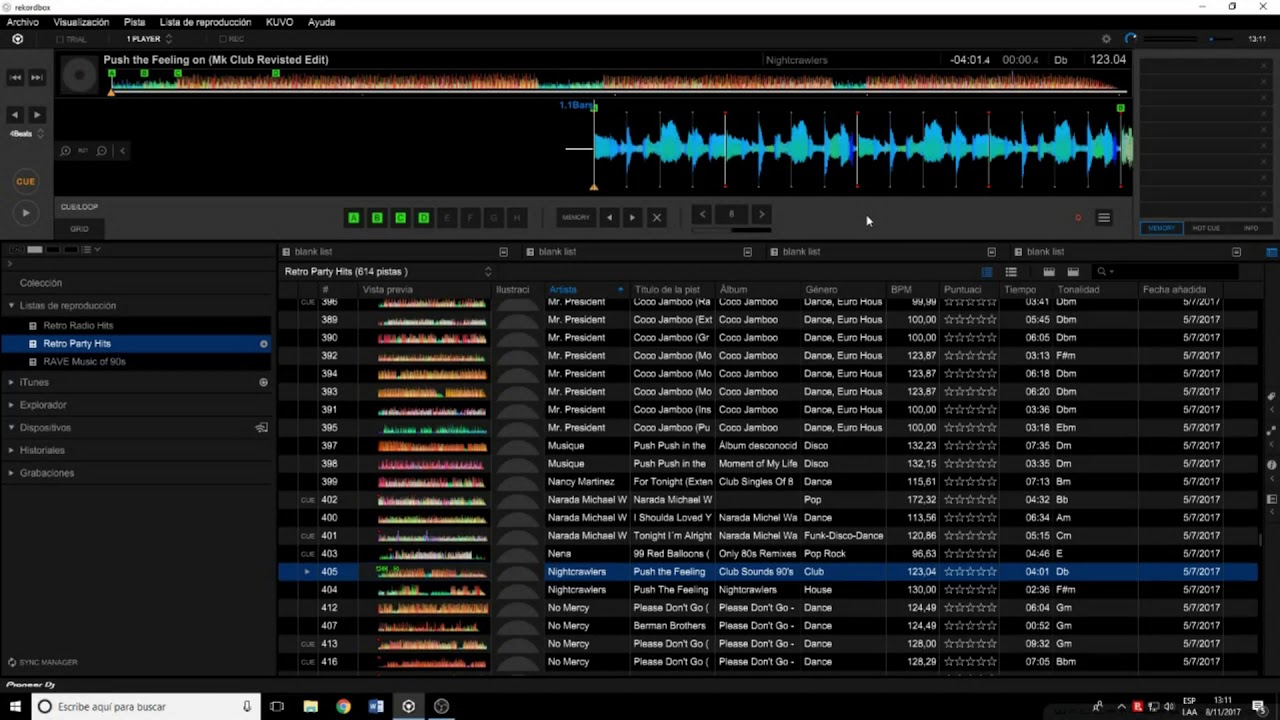Open Chrome from the taskbar

tap(343, 706)
